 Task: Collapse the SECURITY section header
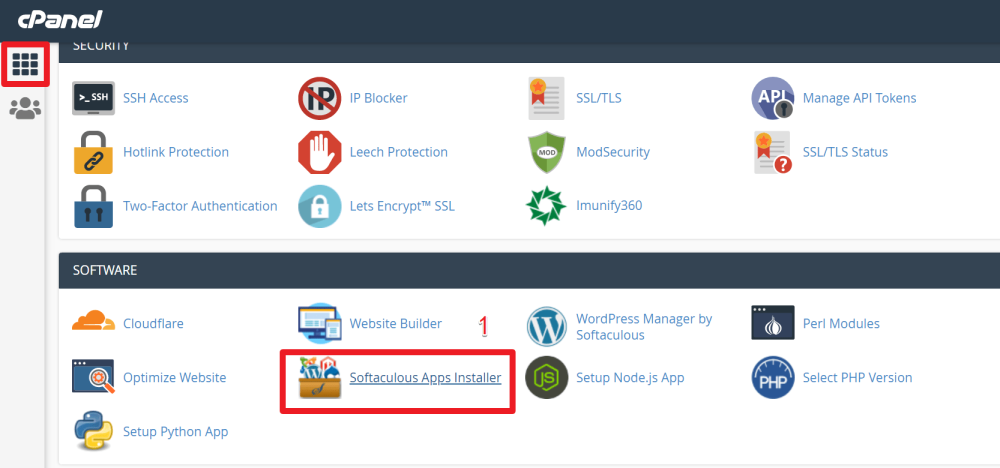coord(529,52)
